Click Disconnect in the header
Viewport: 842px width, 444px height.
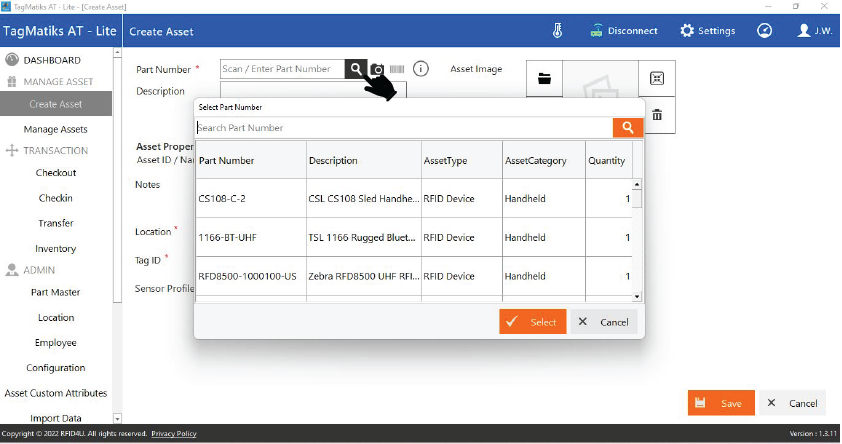point(624,30)
